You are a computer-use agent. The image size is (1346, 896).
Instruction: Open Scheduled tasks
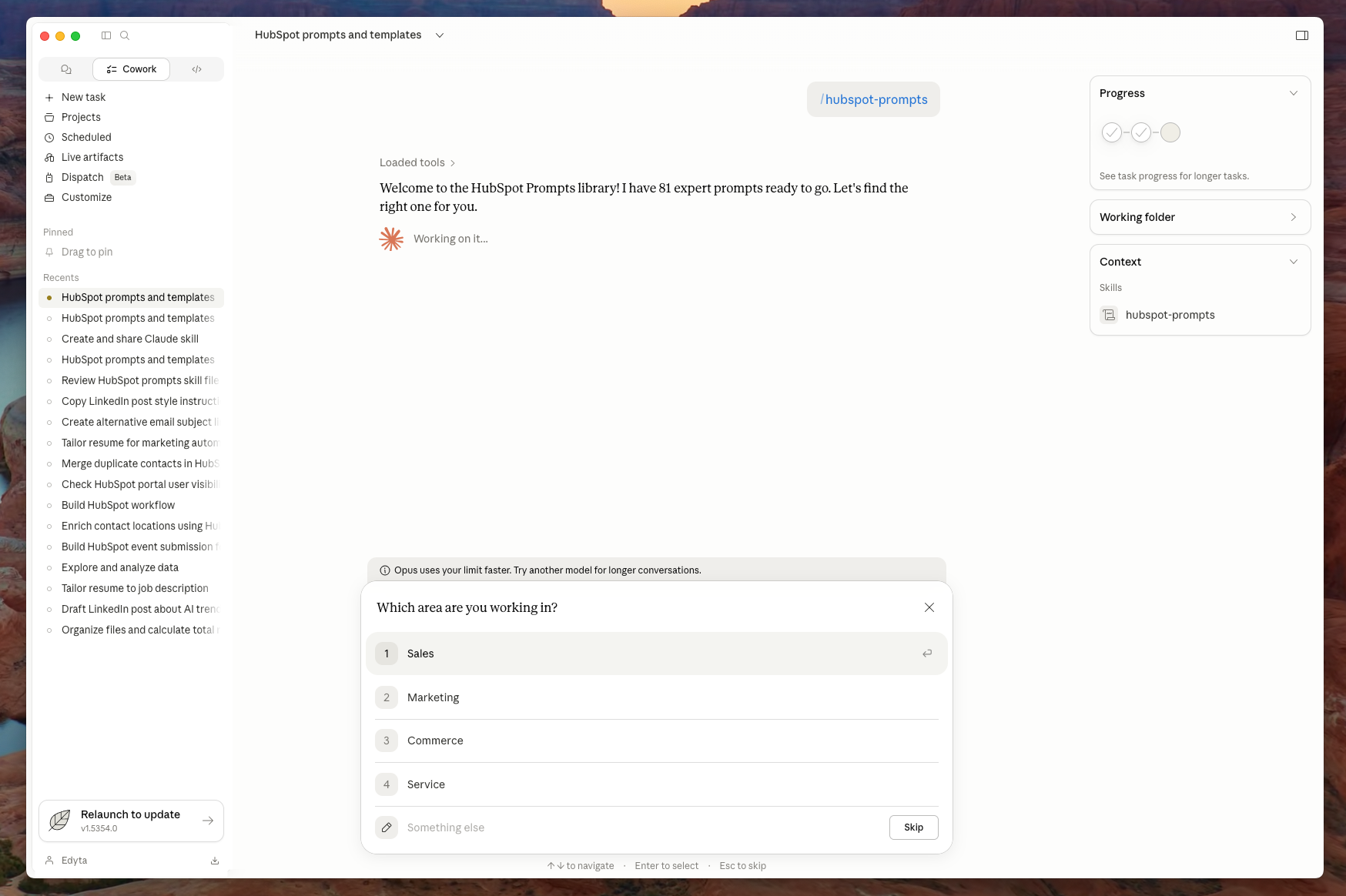click(x=131, y=137)
